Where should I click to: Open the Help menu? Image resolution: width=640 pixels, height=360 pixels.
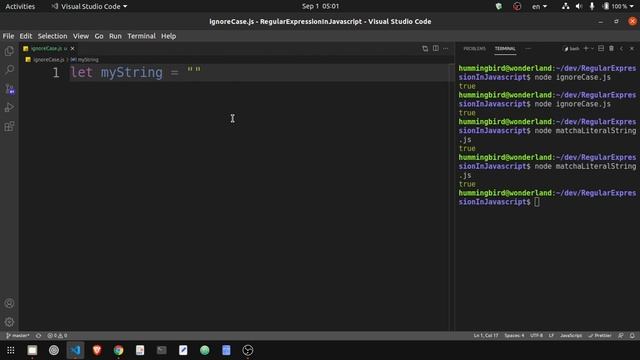pos(168,36)
